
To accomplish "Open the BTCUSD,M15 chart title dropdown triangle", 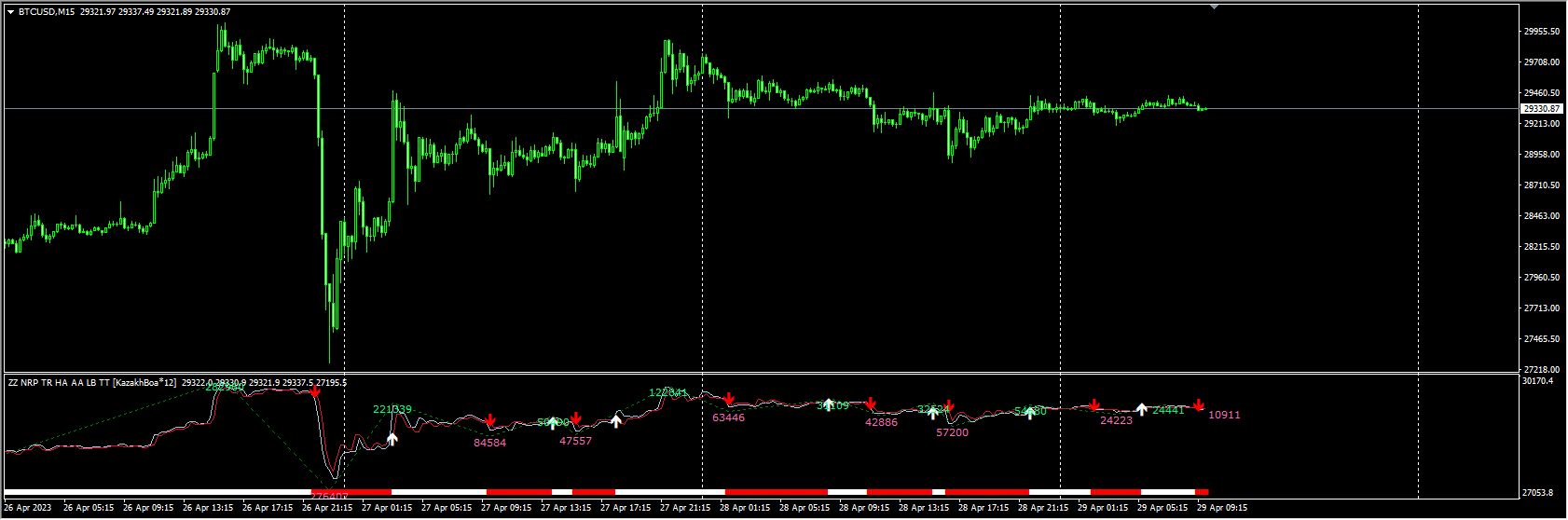I will coord(10,12).
